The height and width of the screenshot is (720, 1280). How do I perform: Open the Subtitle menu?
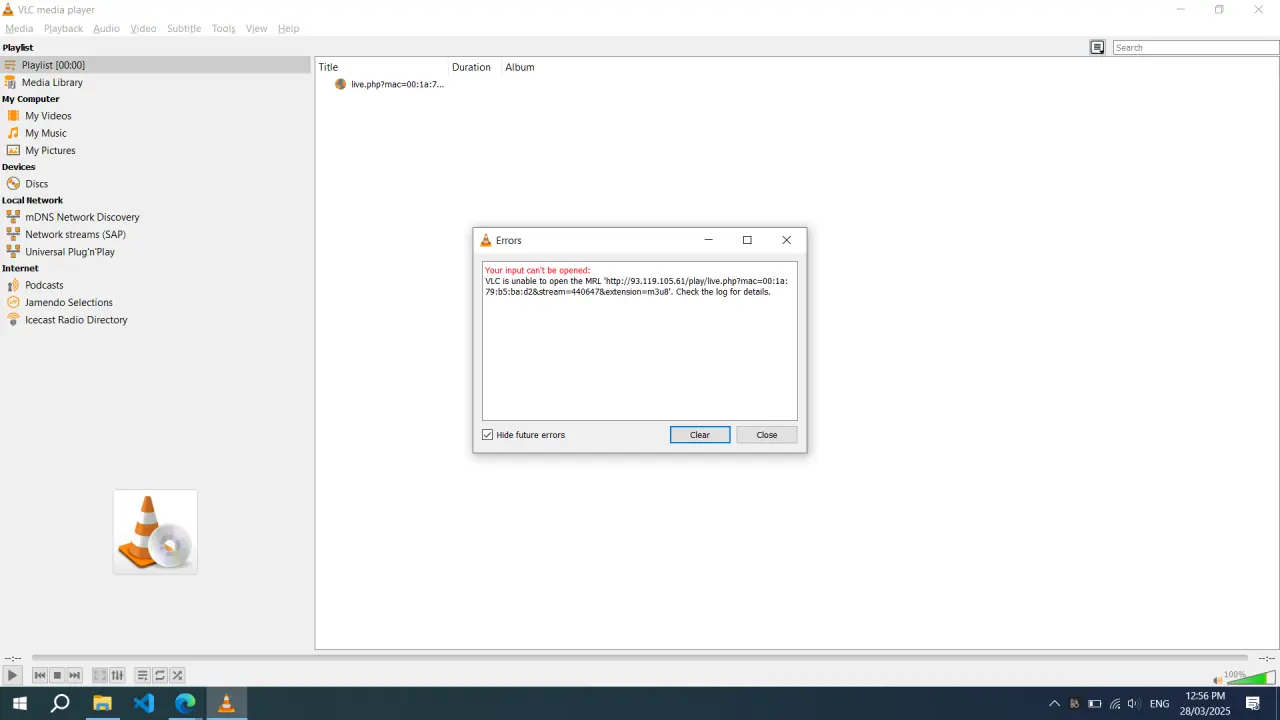tap(184, 28)
